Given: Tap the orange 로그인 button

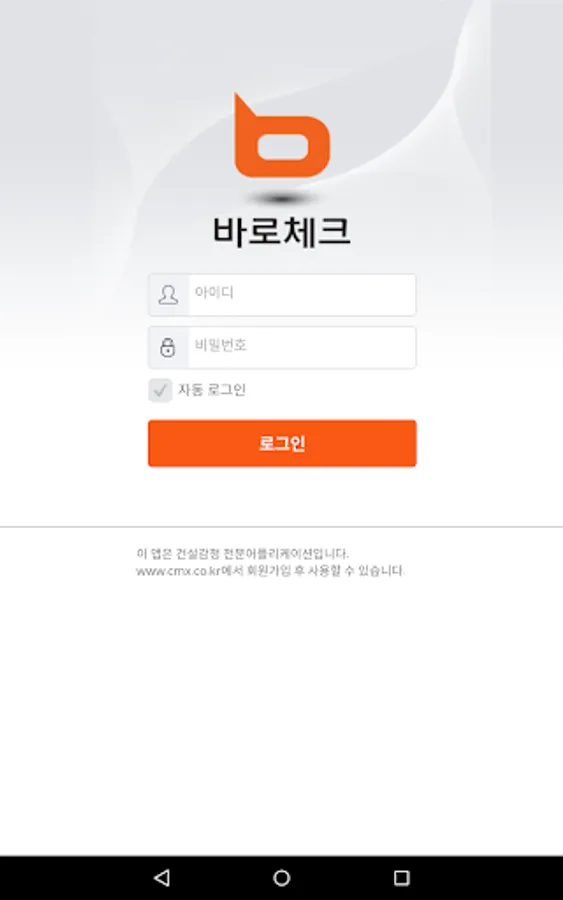Looking at the screenshot, I should pyautogui.click(x=282, y=443).
